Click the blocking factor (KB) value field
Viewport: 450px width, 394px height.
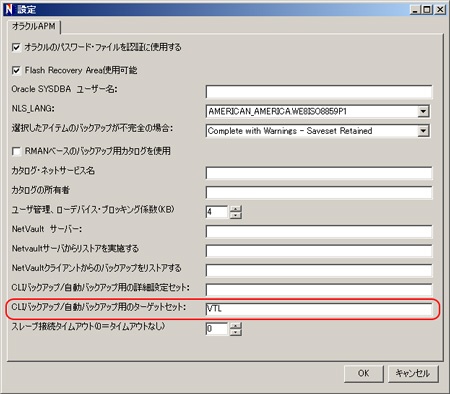(x=217, y=212)
